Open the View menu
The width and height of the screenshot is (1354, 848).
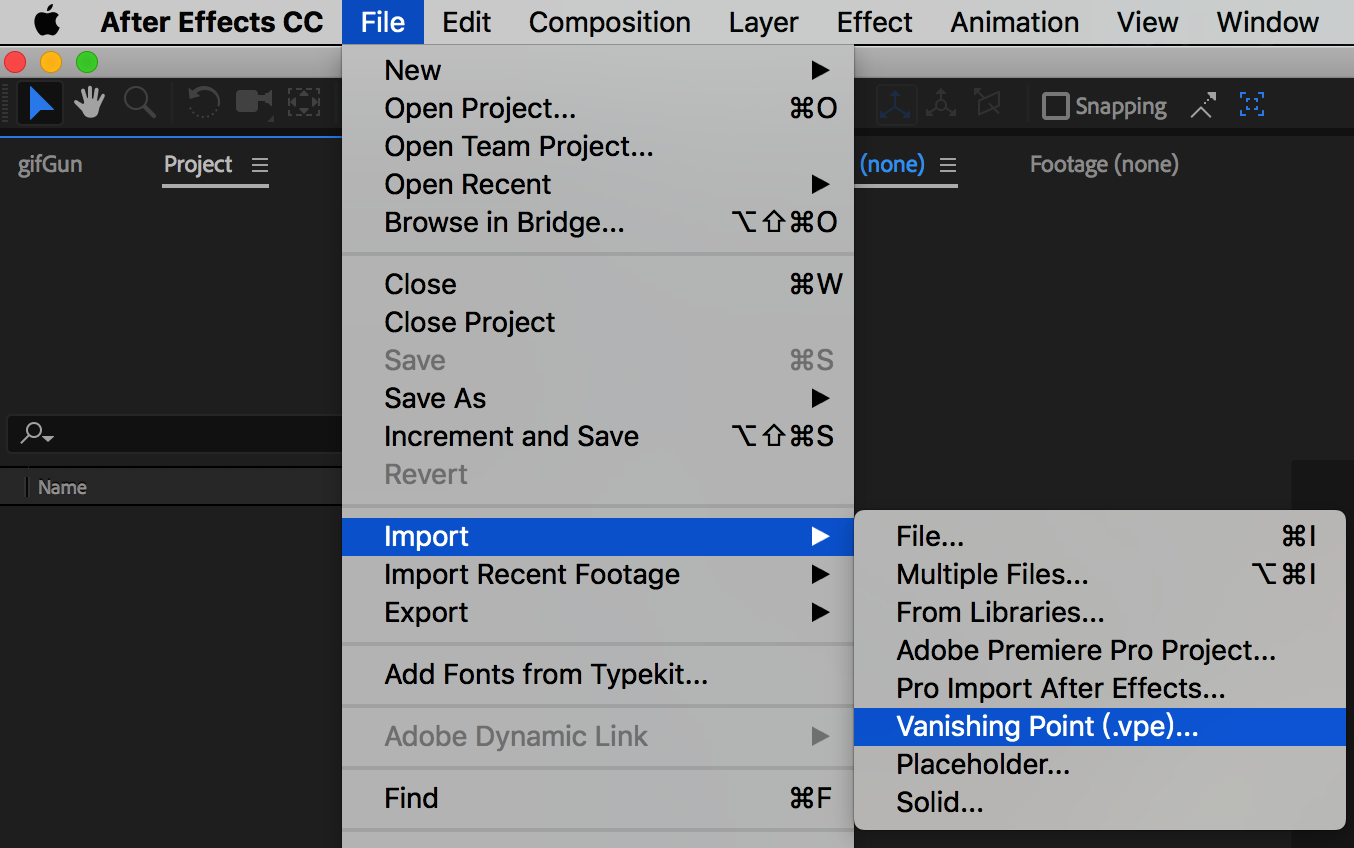pos(1148,22)
